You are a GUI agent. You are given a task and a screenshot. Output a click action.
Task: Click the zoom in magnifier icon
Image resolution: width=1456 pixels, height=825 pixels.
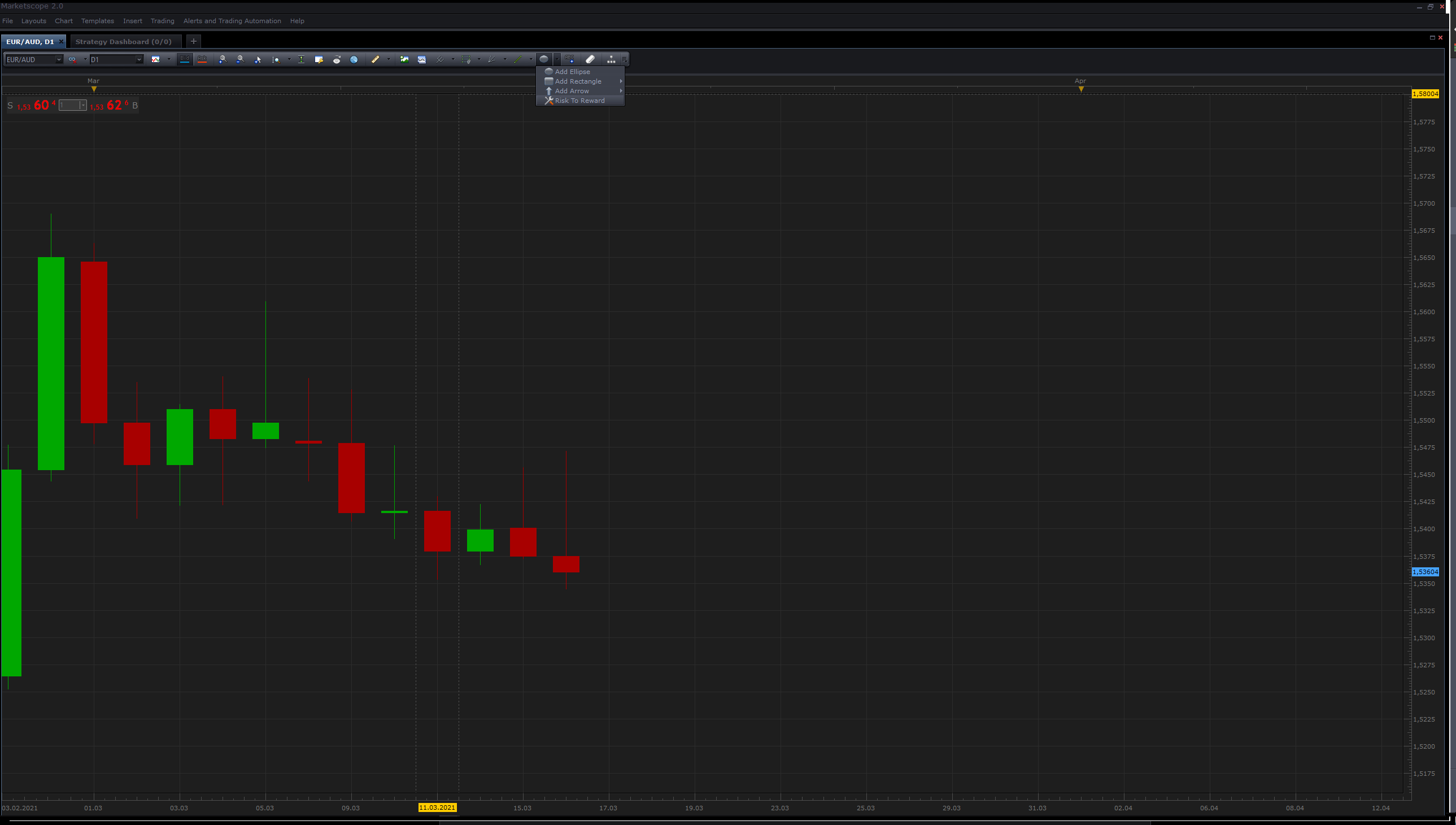point(223,59)
